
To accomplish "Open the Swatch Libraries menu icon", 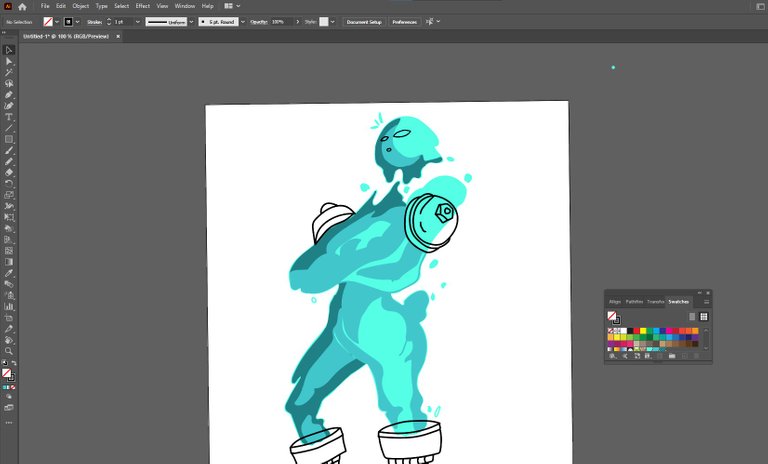I will click(613, 356).
